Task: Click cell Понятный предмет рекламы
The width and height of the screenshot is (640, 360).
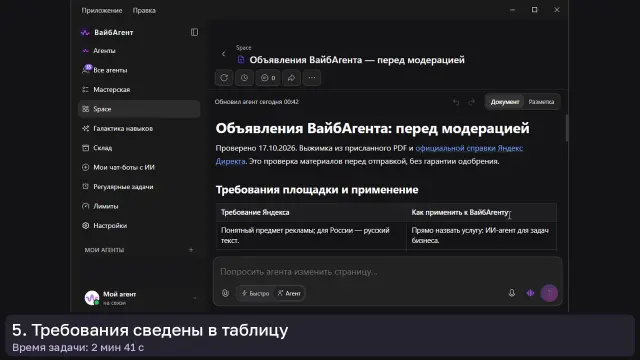Action: click(x=311, y=236)
